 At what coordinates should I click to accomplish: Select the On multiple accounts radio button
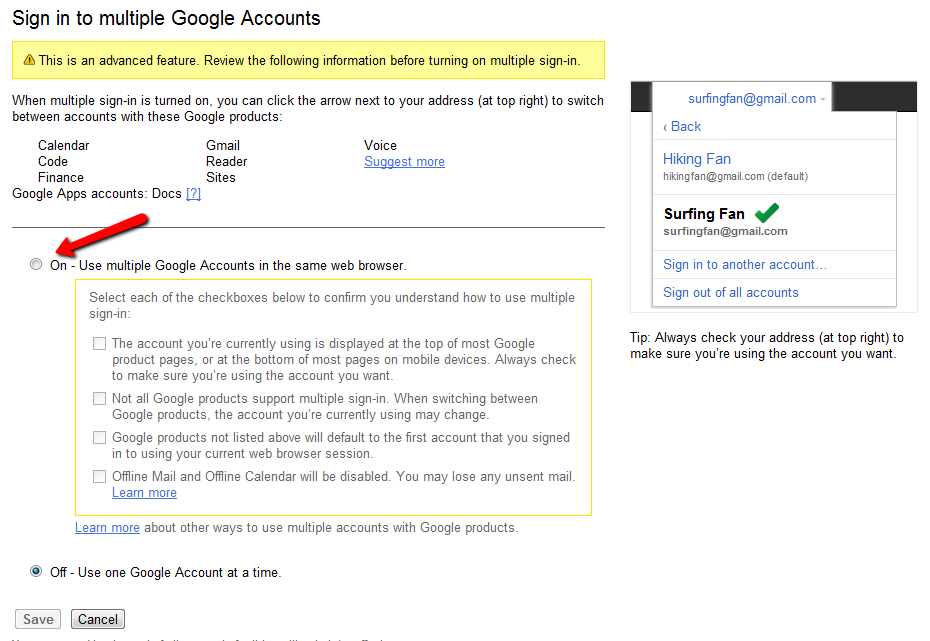coord(36,265)
